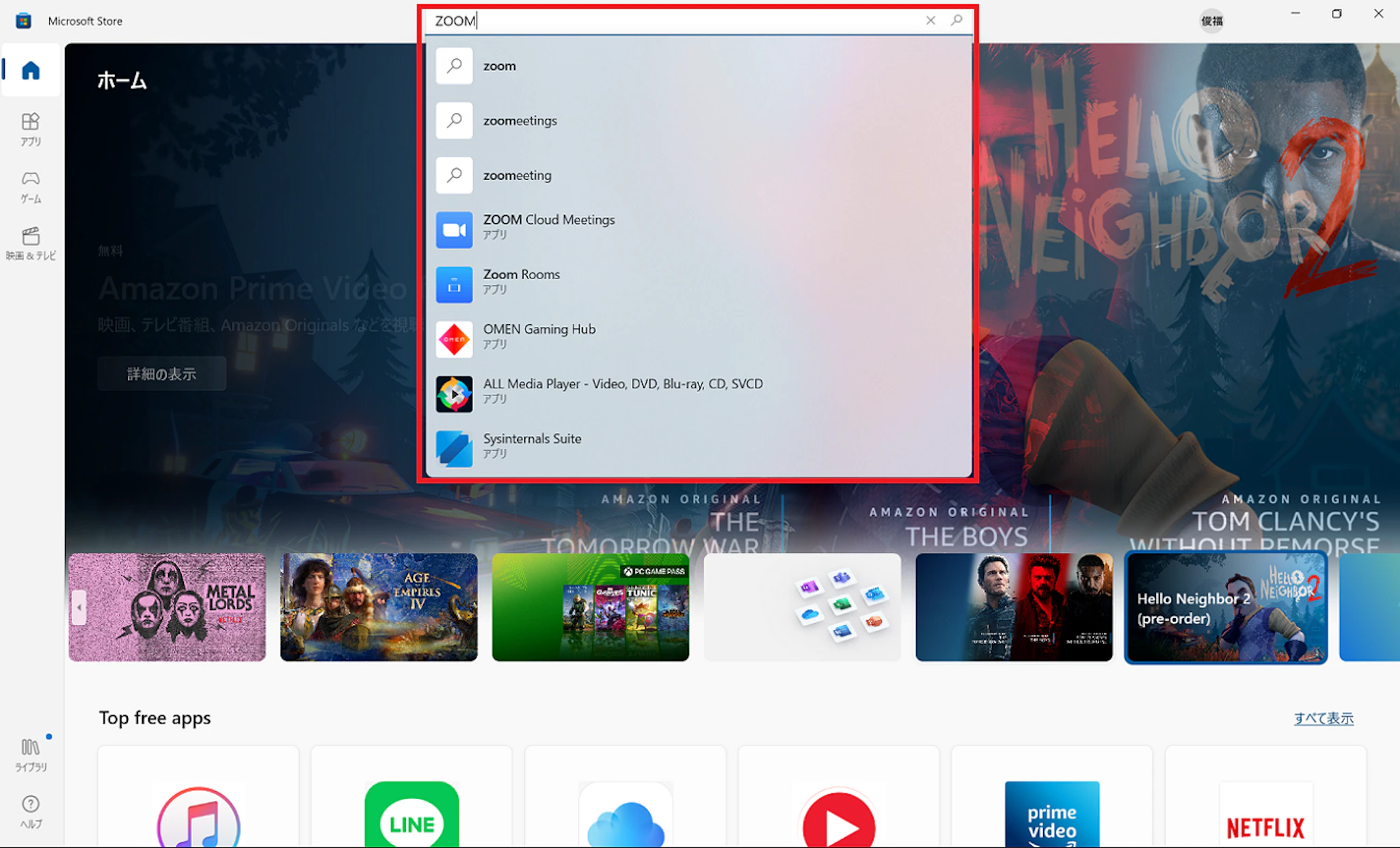
Task: Open the Help sidebar icon
Action: 31,810
